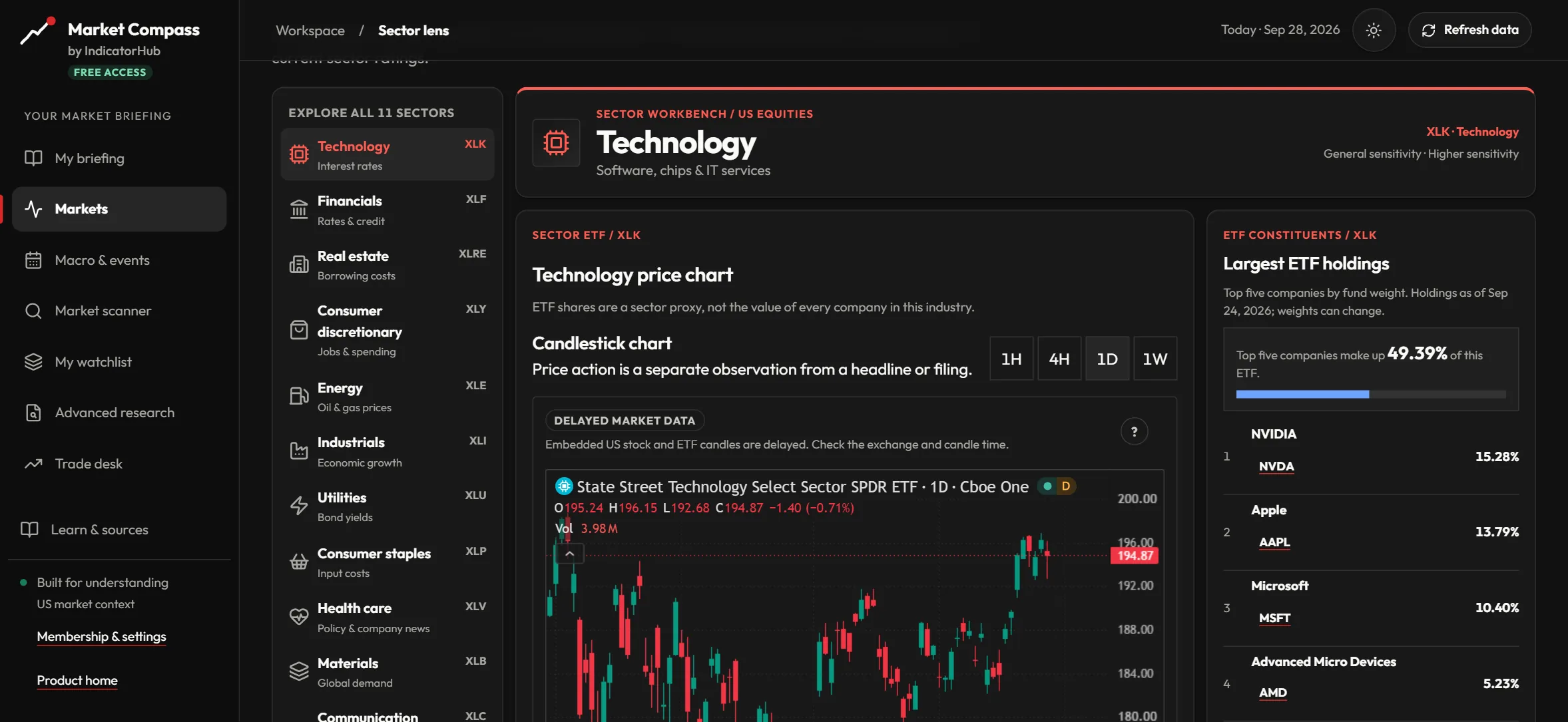Open Market scanner magnifier icon
The image size is (1568, 722).
pos(33,311)
